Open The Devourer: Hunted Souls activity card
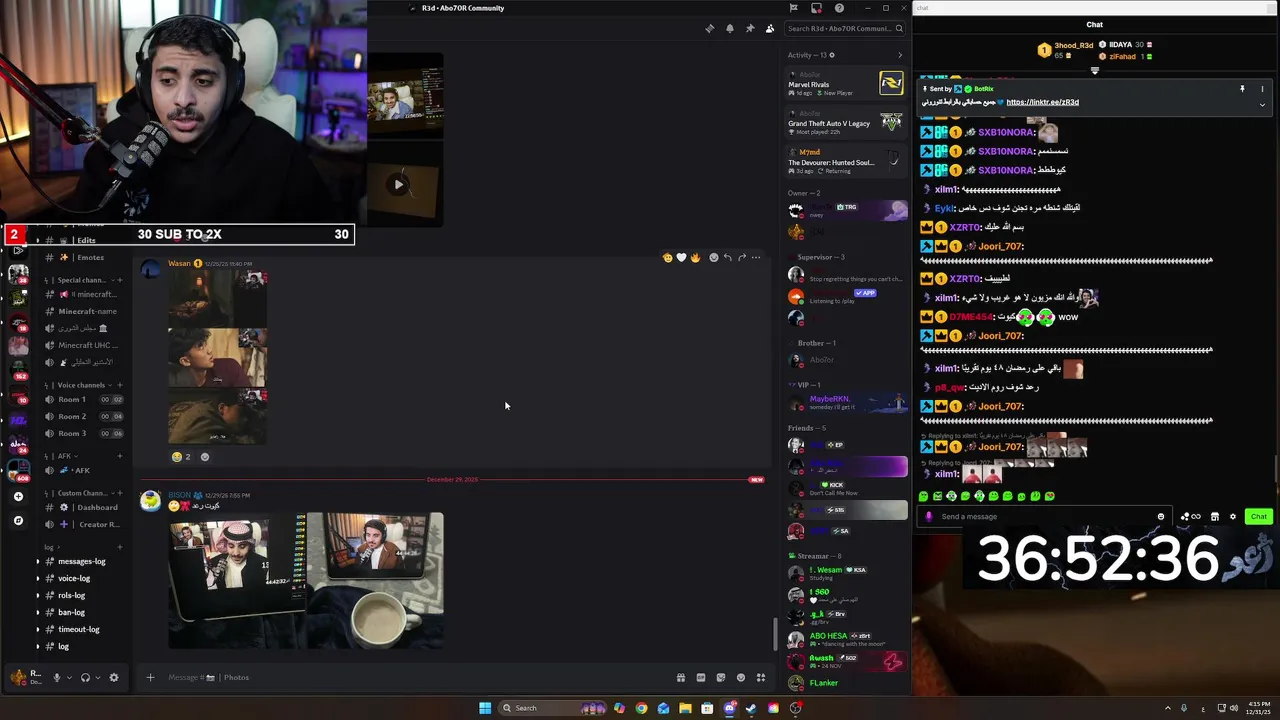Image resolution: width=1280 pixels, height=720 pixels. [846, 161]
